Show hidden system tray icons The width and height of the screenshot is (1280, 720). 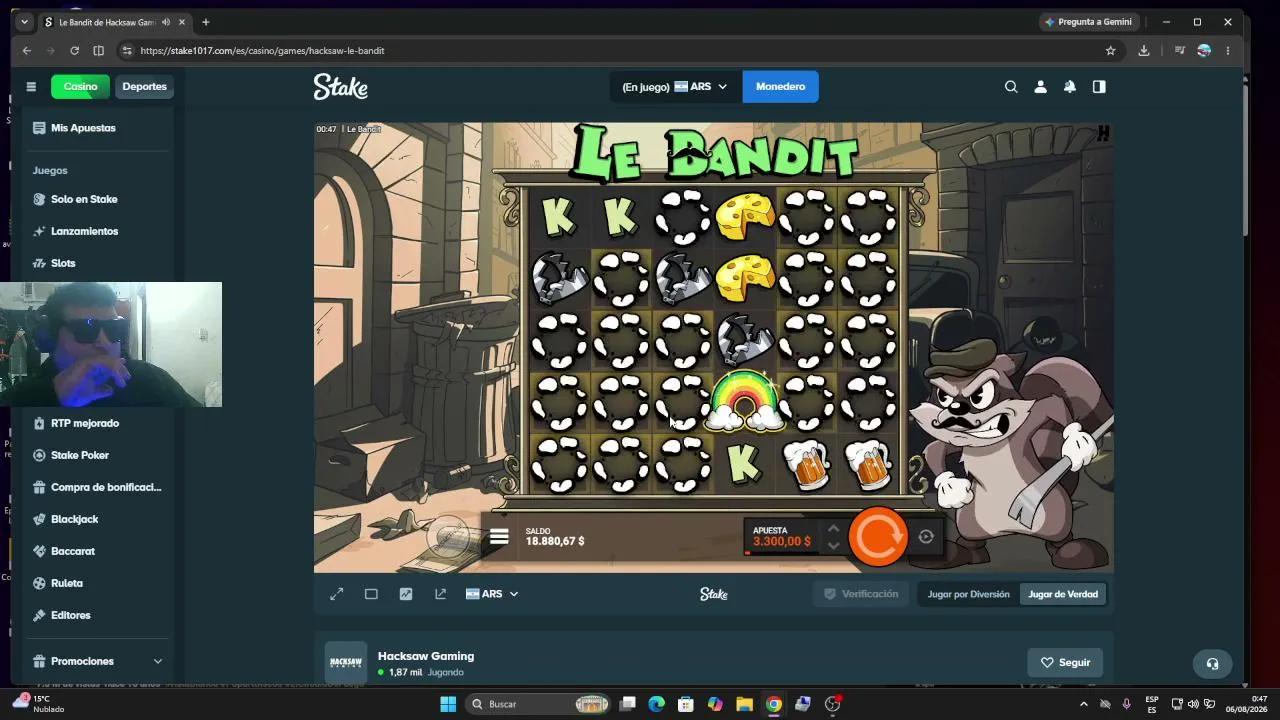(x=1083, y=704)
